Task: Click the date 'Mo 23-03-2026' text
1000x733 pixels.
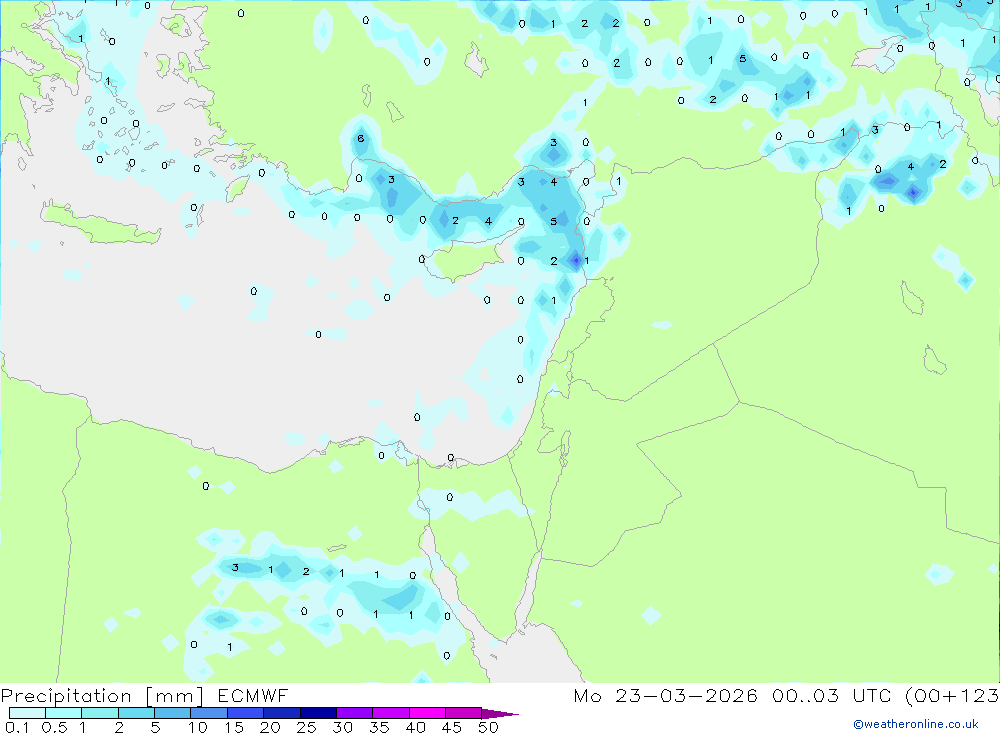Action: [x=666, y=695]
